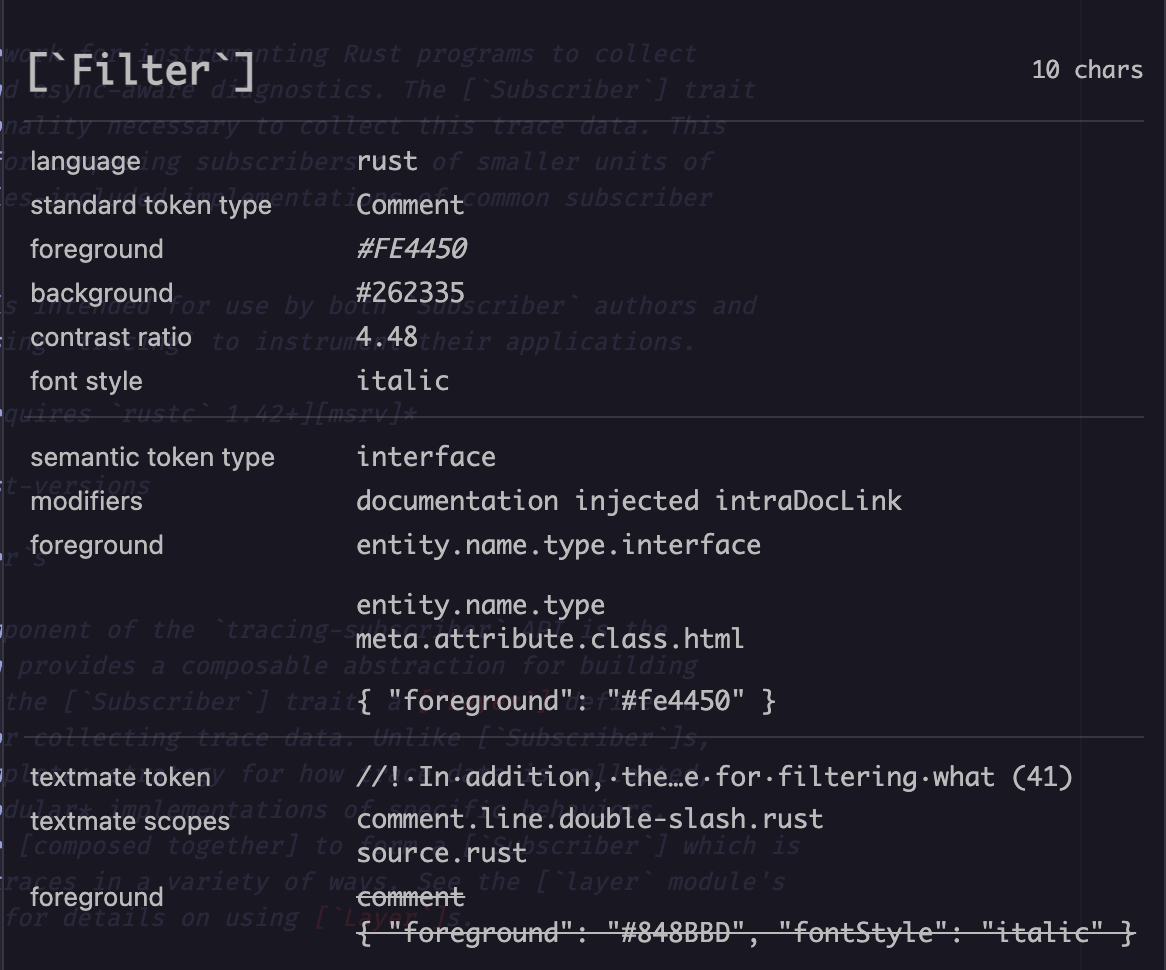Select the entity.name.type fallback scope
This screenshot has width=1166, height=970.
click(481, 604)
